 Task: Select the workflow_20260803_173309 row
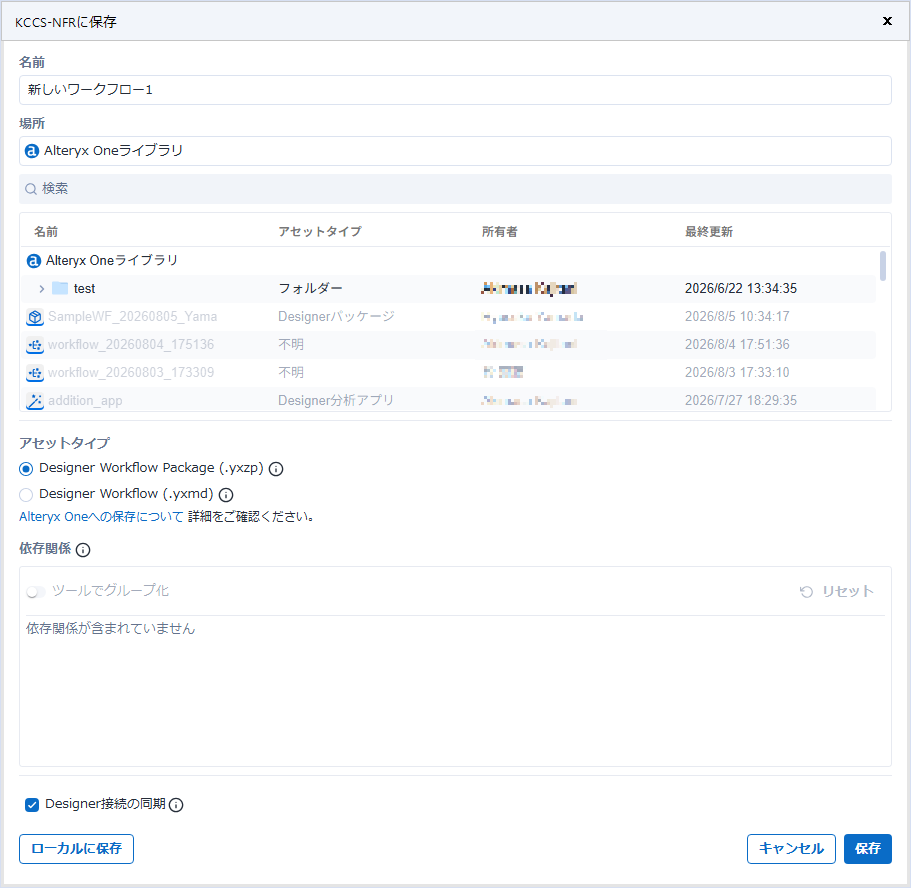pyautogui.click(x=450, y=373)
